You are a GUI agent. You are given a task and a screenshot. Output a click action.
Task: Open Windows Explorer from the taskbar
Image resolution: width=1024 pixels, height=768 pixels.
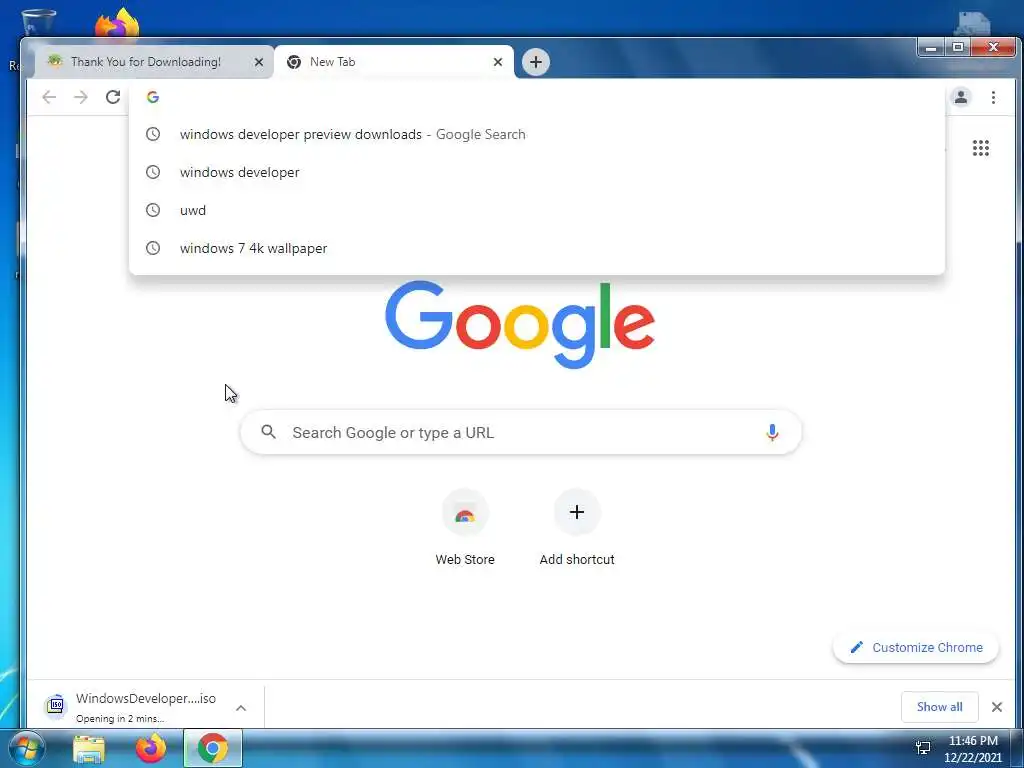click(x=89, y=749)
